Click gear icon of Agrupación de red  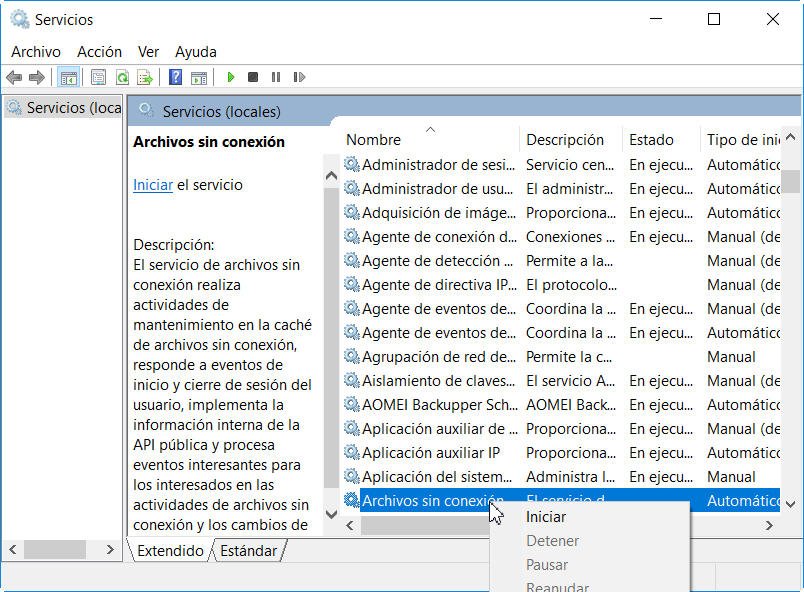pos(352,356)
